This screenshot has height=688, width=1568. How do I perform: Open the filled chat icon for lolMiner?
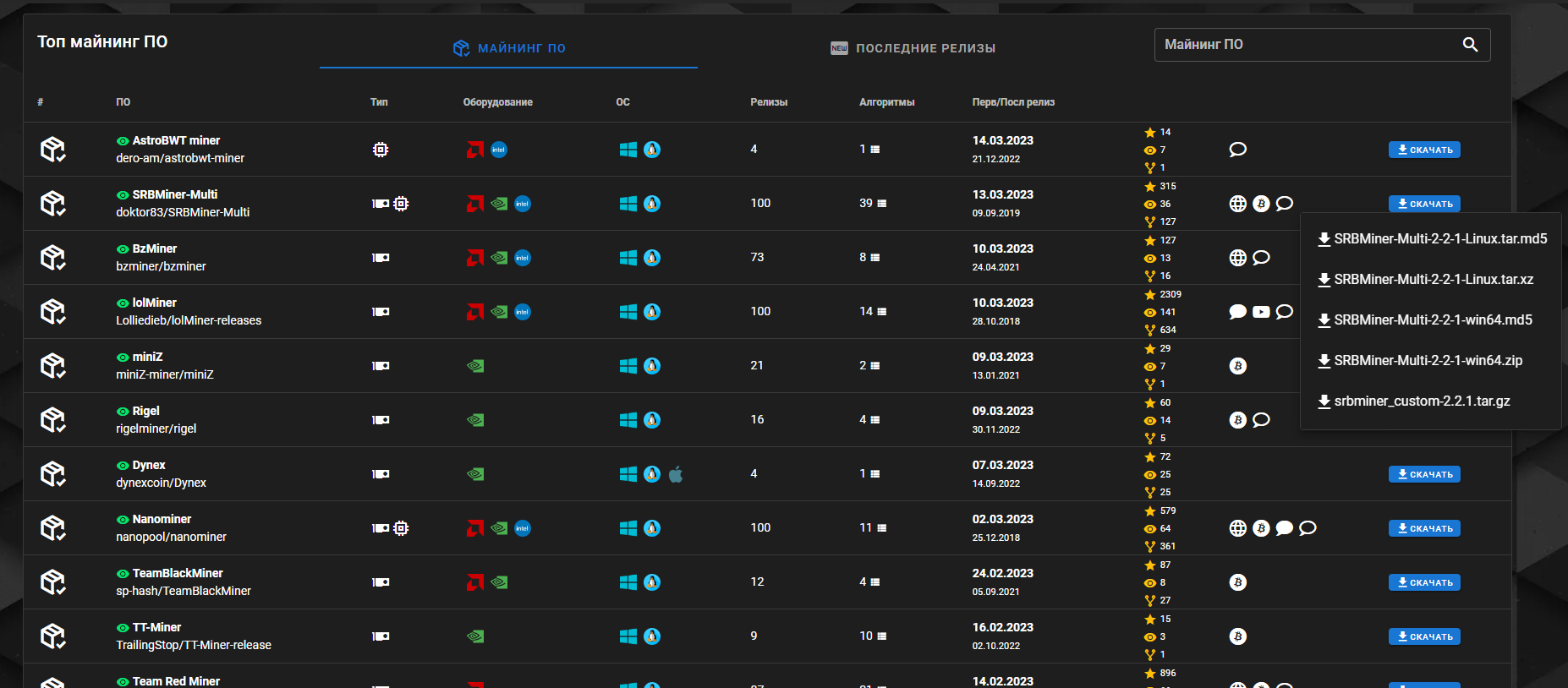[1237, 312]
